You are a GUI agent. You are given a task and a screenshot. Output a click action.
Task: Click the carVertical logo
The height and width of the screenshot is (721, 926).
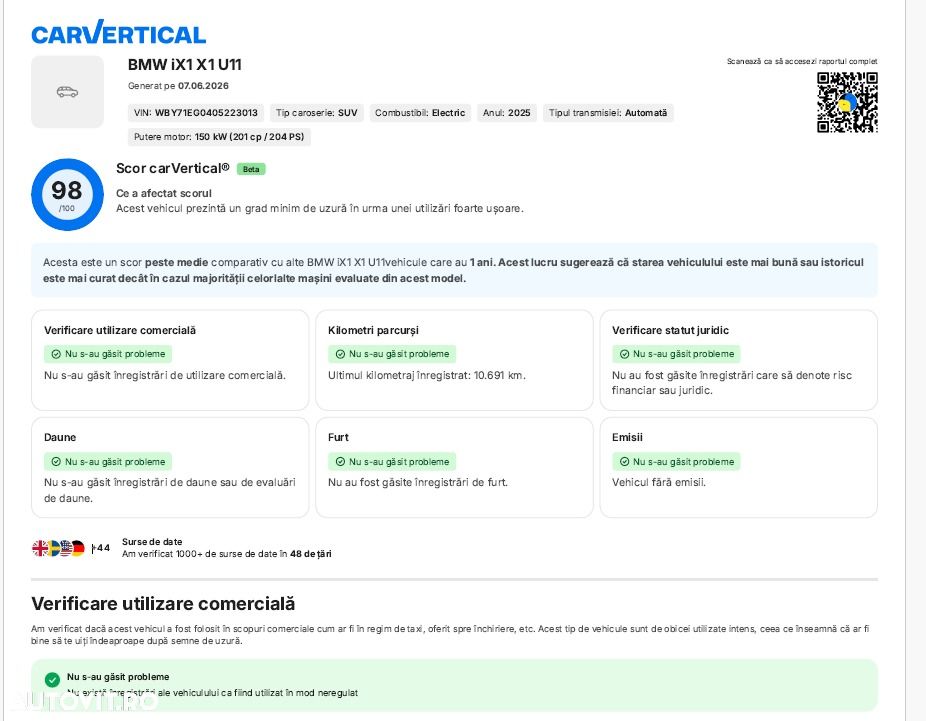coord(118,32)
